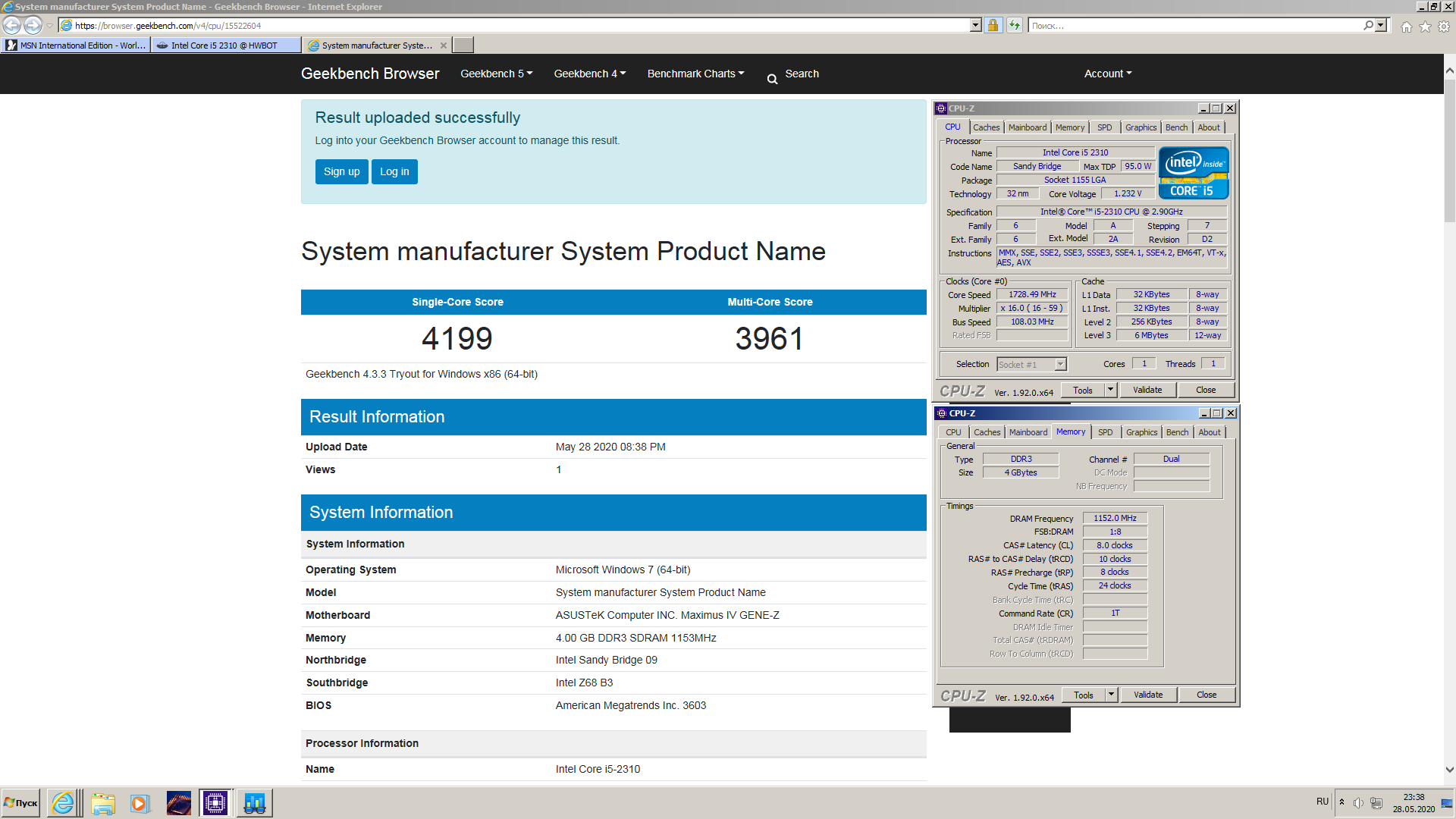Open a new browser tab

point(463,45)
